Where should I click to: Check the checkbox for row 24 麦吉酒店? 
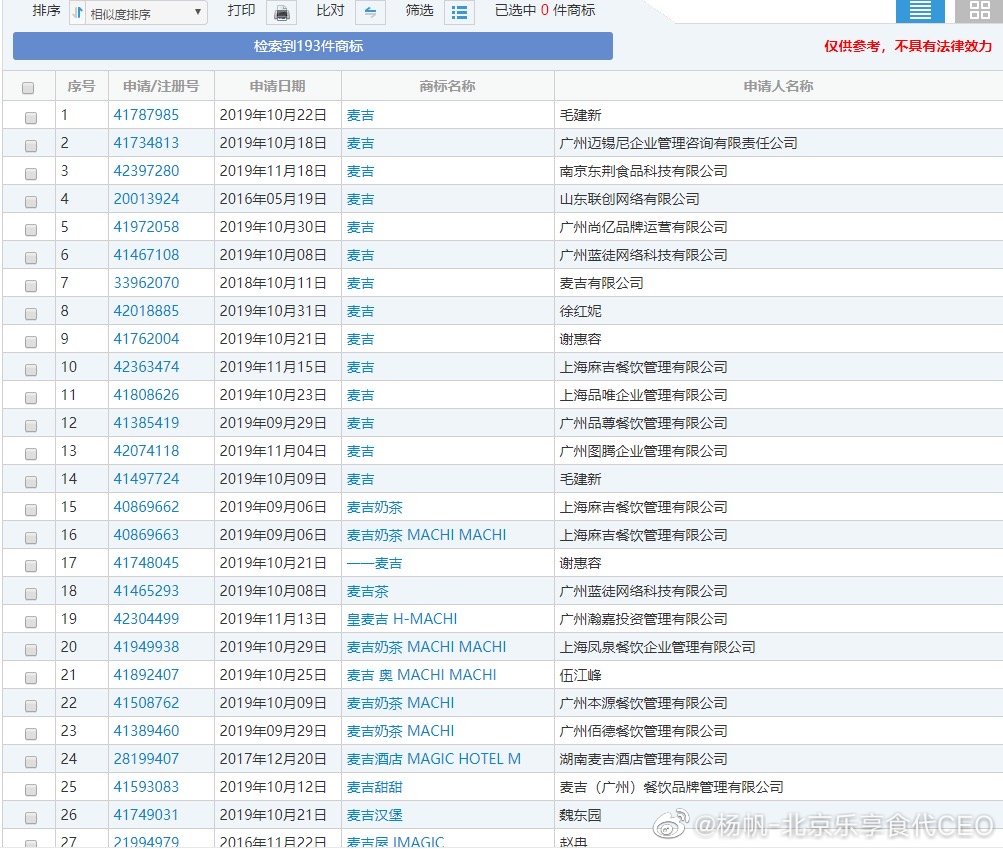pyautogui.click(x=30, y=761)
